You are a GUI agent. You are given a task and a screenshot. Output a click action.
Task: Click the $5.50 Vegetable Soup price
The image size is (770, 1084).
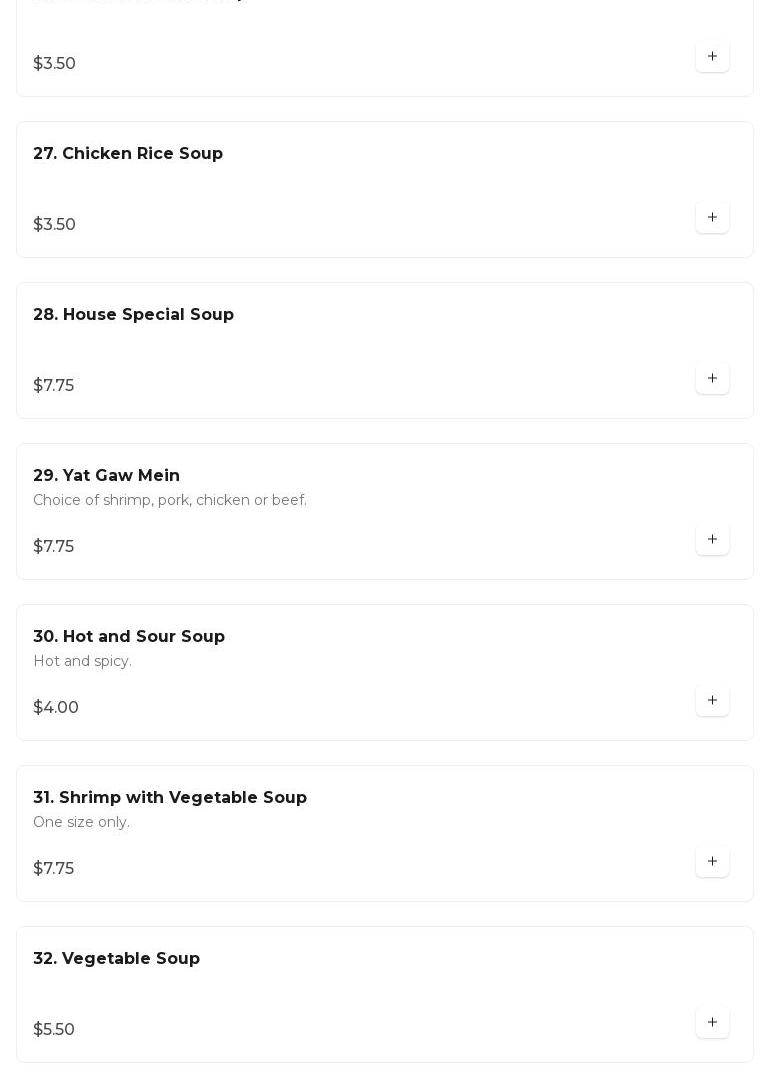54,1030
